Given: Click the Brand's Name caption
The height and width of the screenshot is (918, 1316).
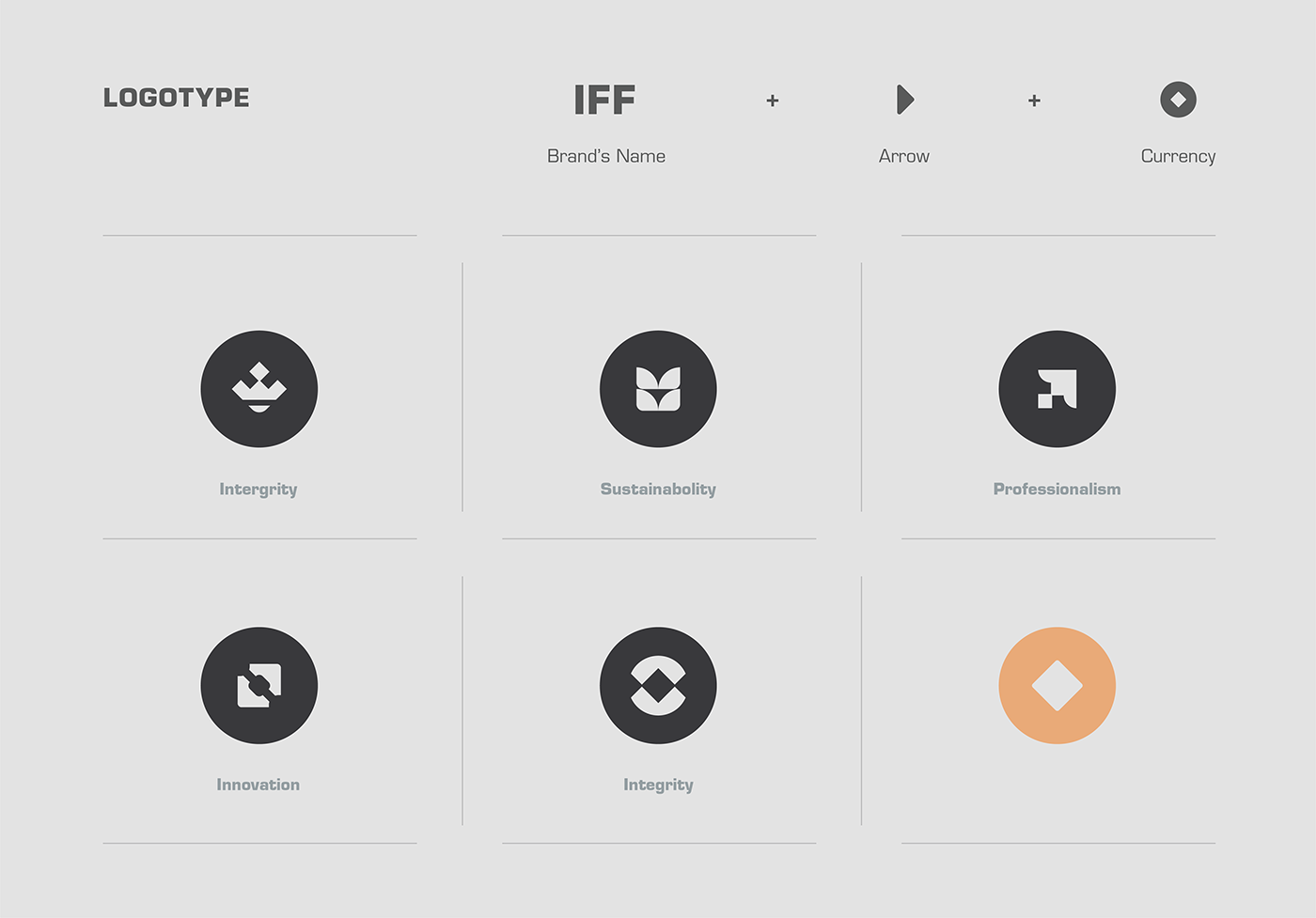Looking at the screenshot, I should pos(606,156).
